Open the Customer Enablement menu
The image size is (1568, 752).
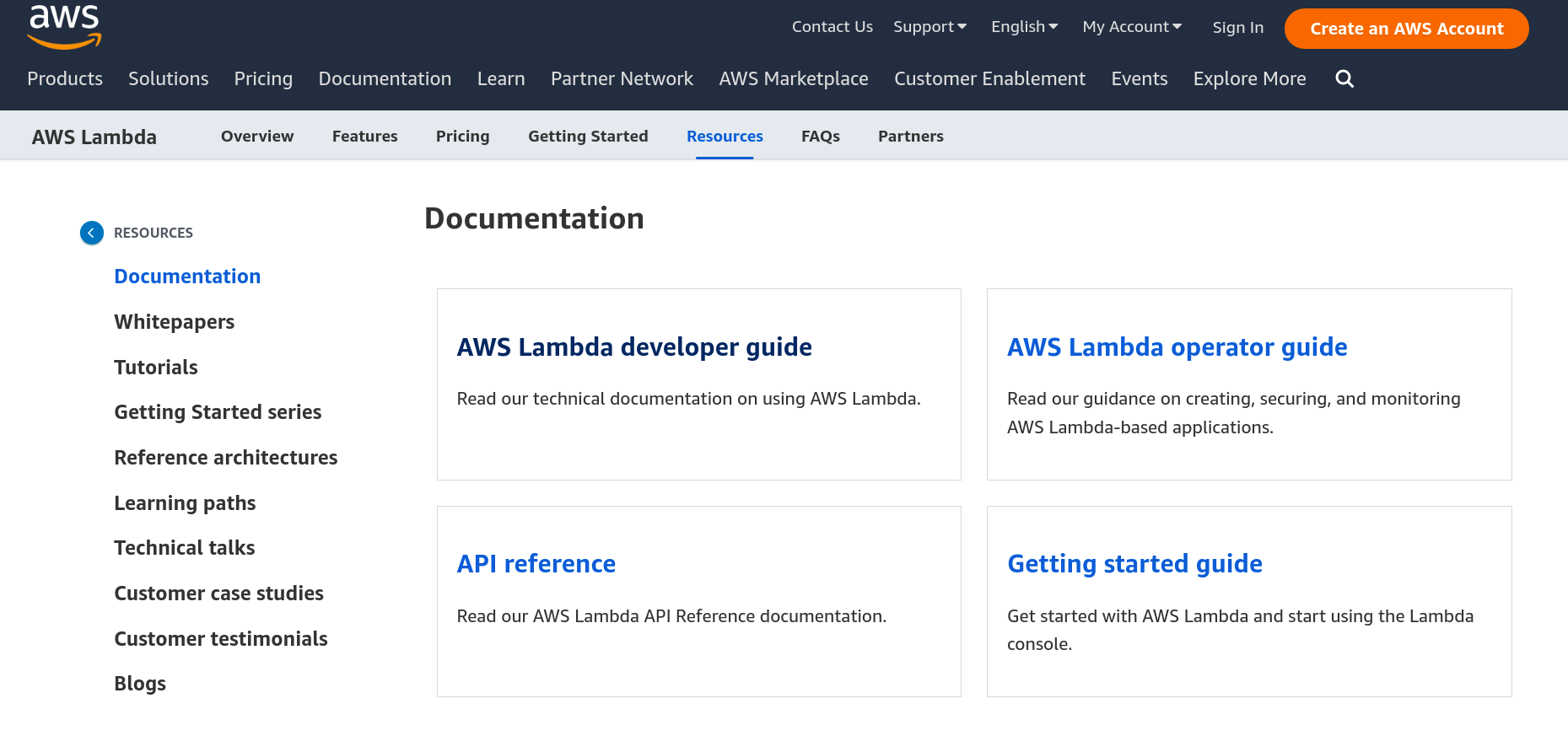point(989,78)
